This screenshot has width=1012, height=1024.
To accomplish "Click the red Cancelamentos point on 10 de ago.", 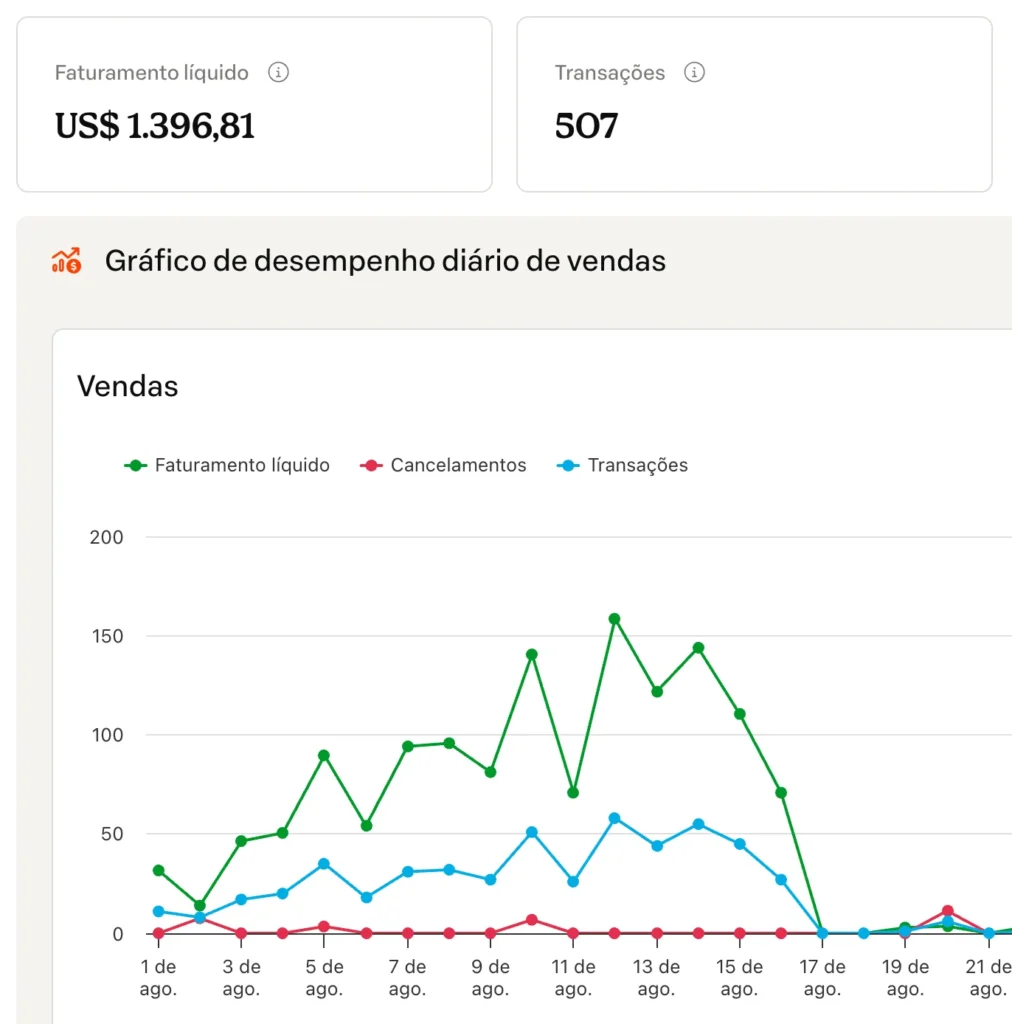I will (x=532, y=920).
